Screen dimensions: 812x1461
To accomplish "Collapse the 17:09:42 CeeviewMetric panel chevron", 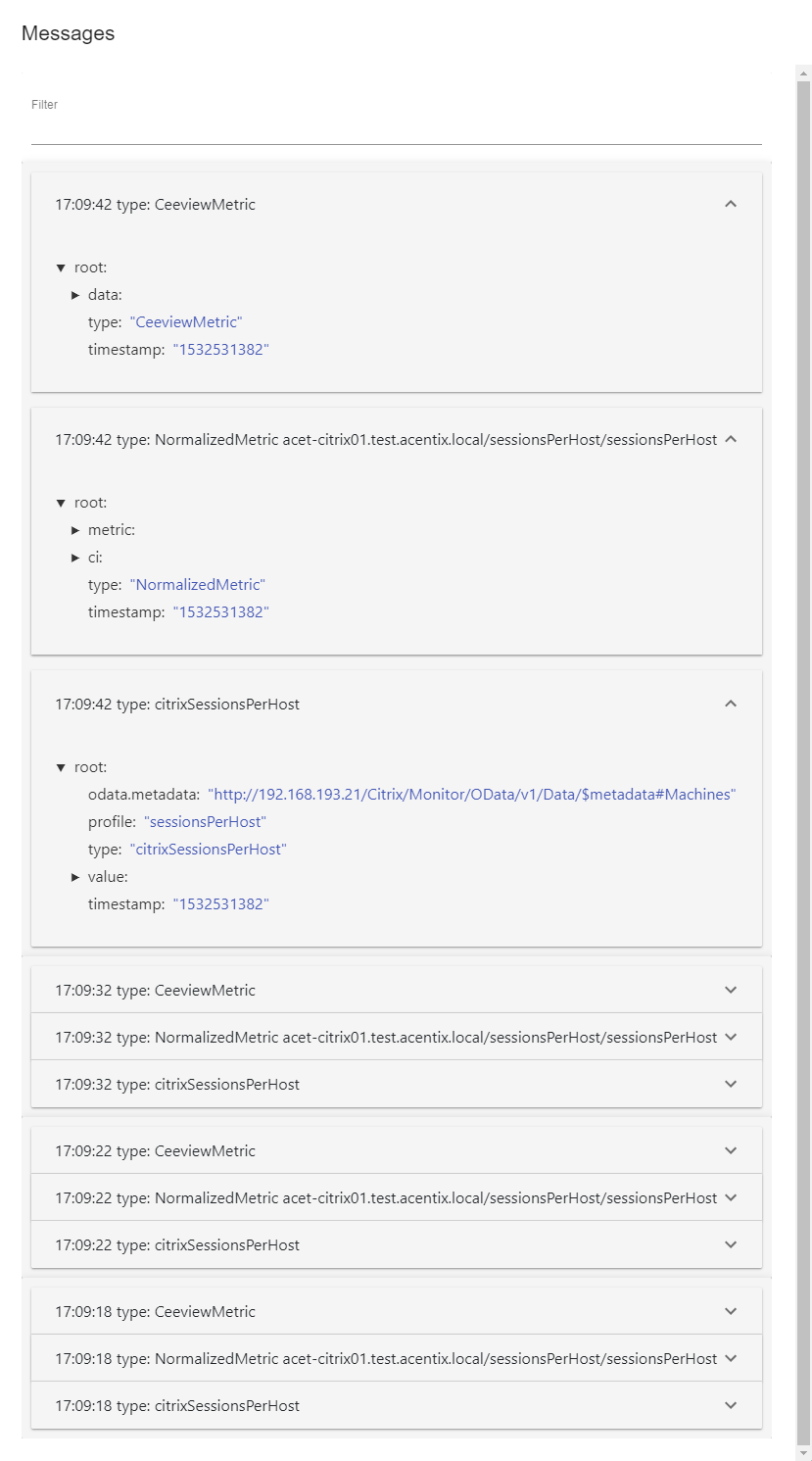I will click(730, 204).
